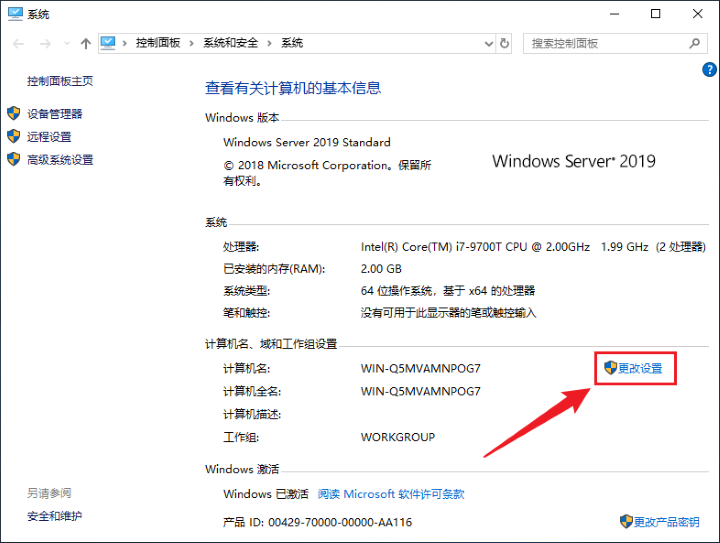
Task: Expand chevron after 系统和安全 breadcrumb
Action: click(270, 44)
